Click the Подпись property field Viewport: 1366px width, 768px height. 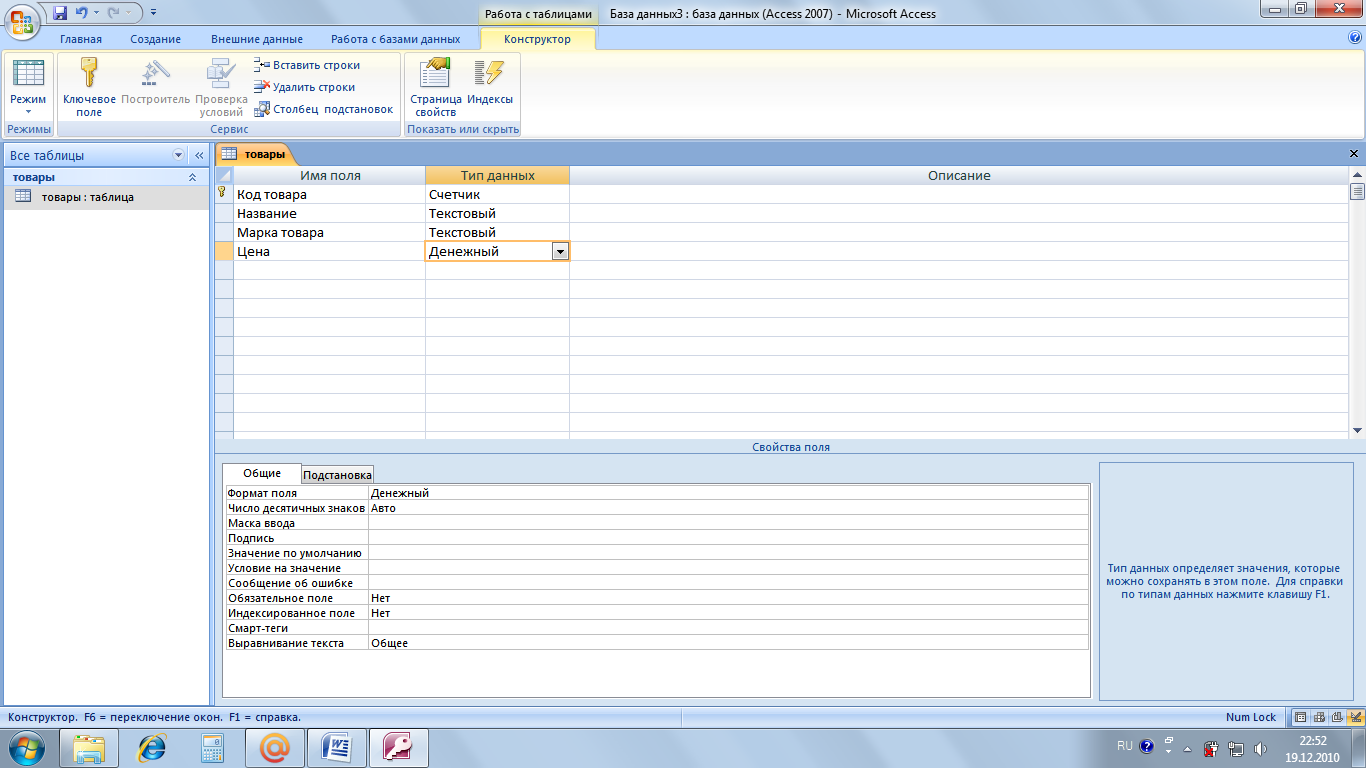(728, 538)
